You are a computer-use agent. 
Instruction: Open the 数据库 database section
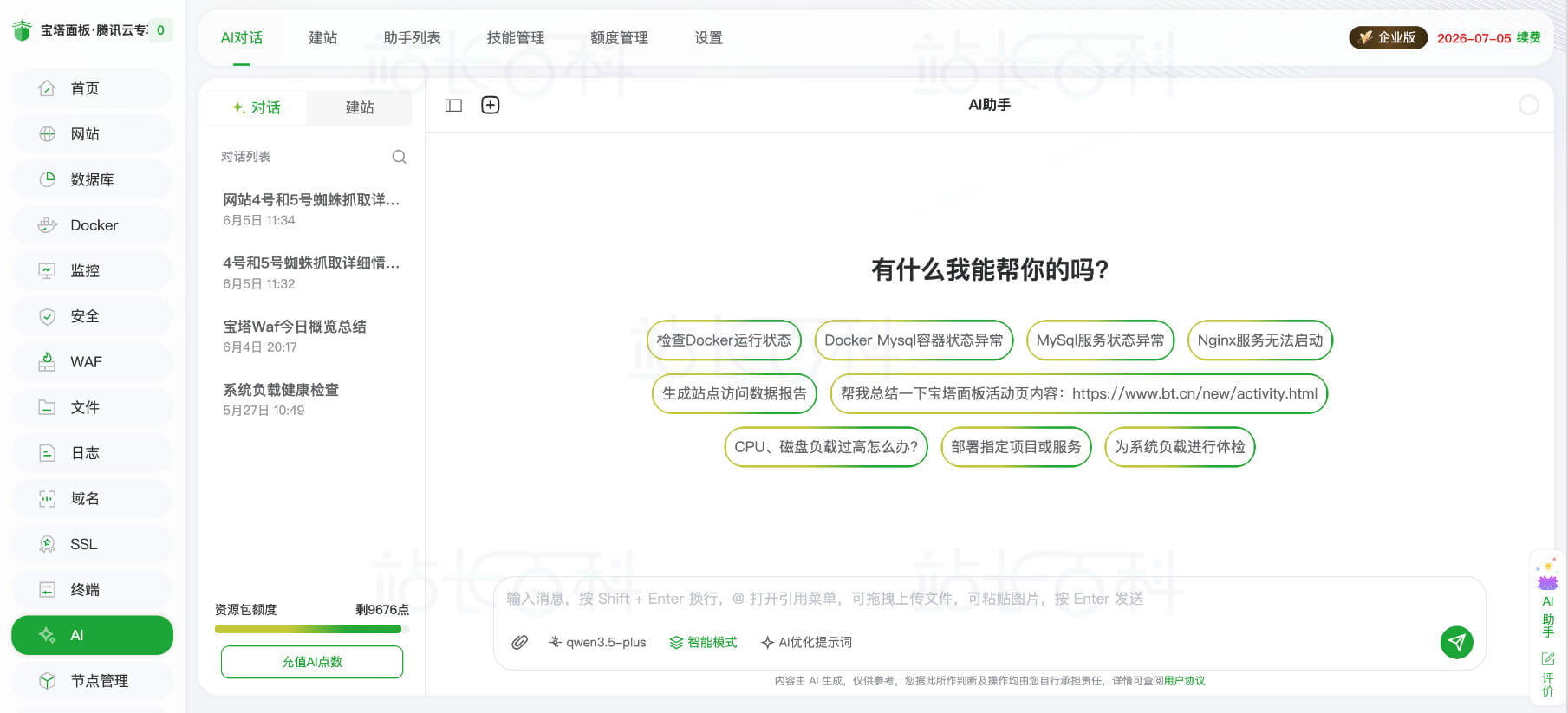click(x=92, y=179)
